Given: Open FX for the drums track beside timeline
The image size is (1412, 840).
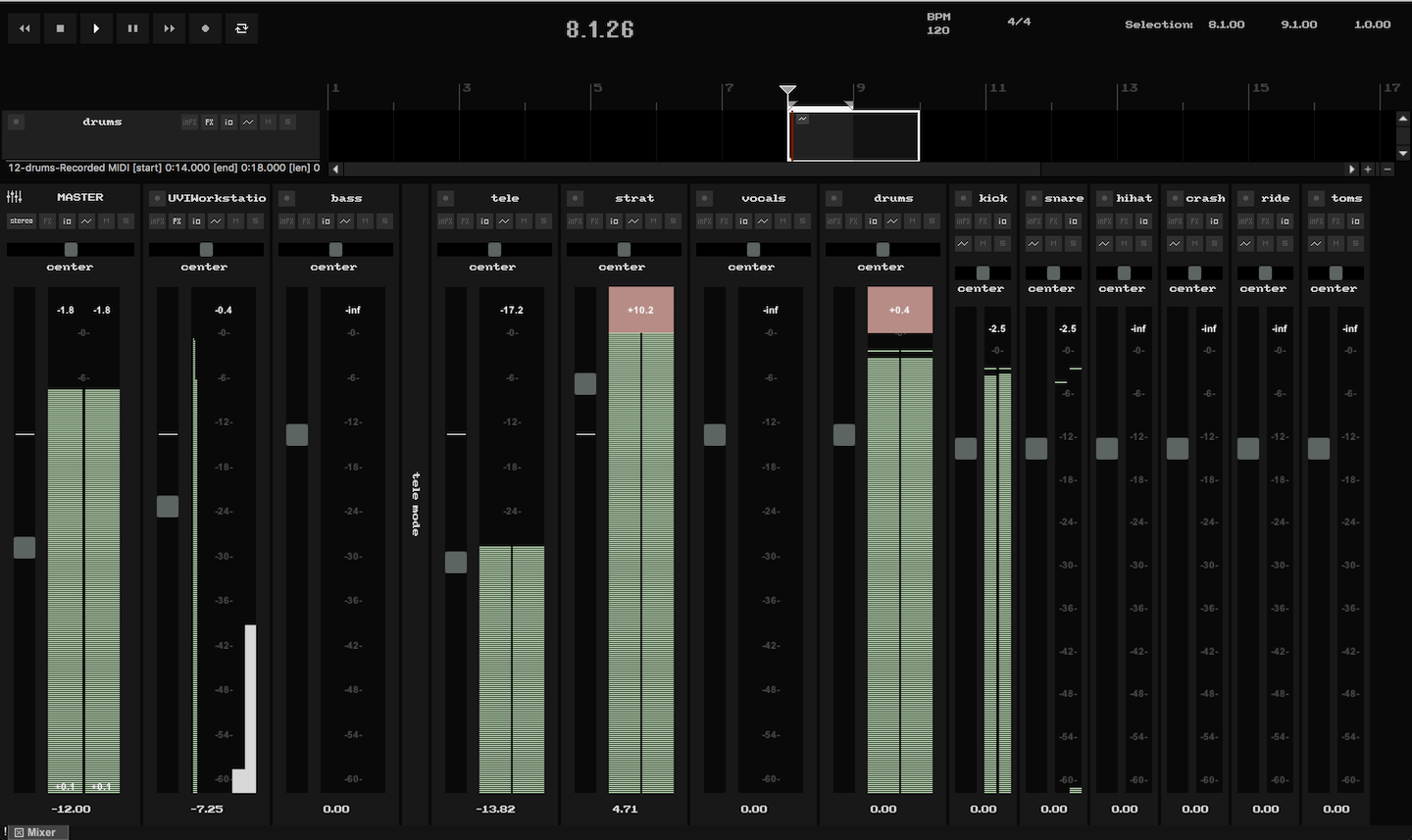Looking at the screenshot, I should tap(209, 123).
